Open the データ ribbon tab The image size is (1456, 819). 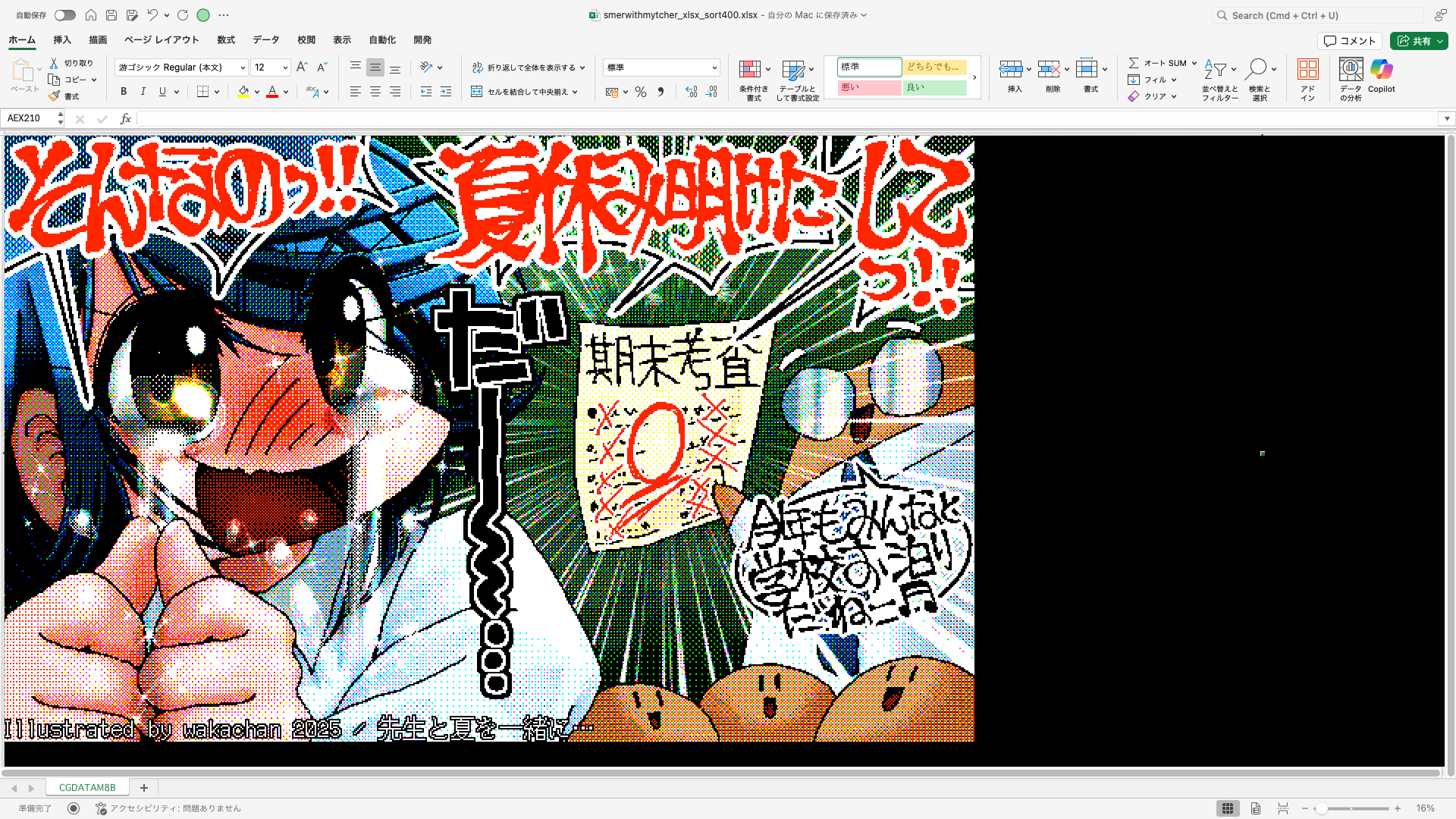[x=266, y=40]
